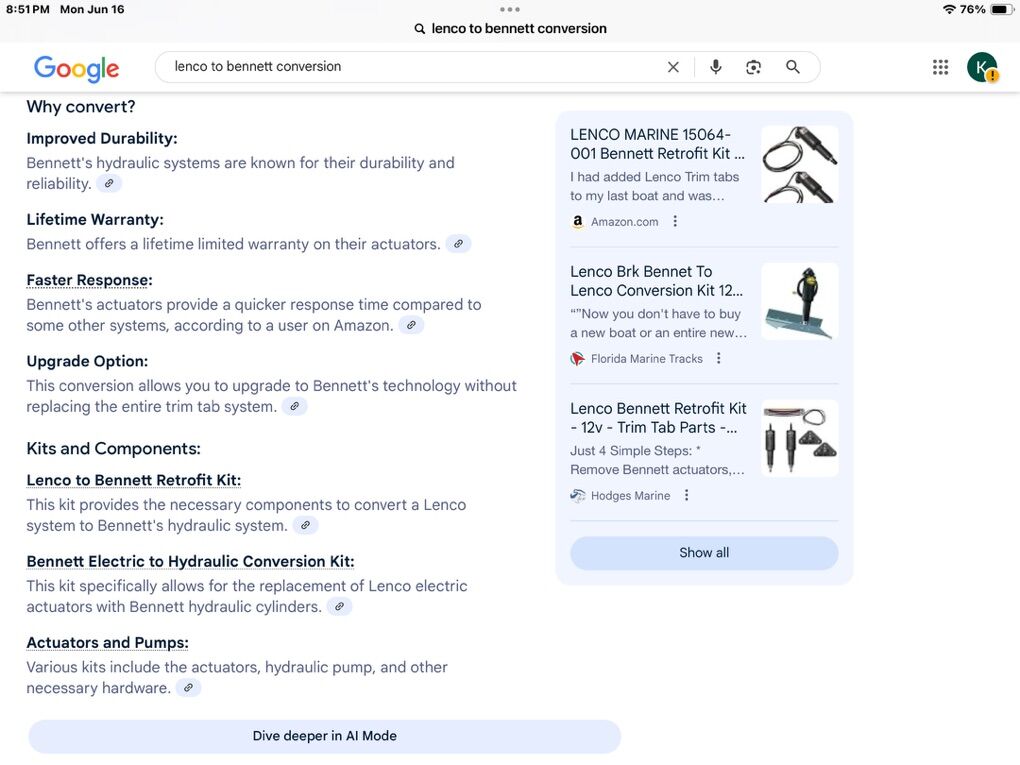Open the Google apps grid icon

click(x=940, y=67)
